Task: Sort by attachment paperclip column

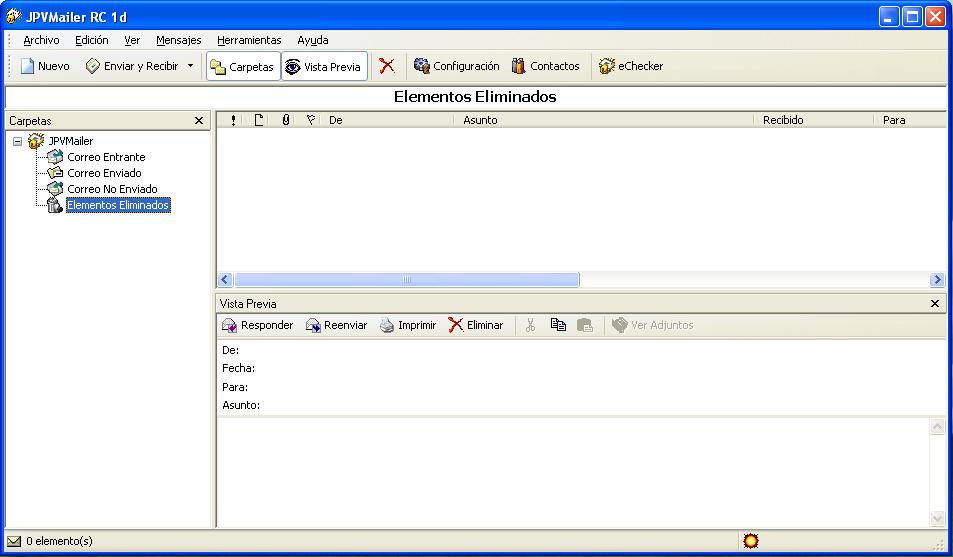Action: pos(285,120)
